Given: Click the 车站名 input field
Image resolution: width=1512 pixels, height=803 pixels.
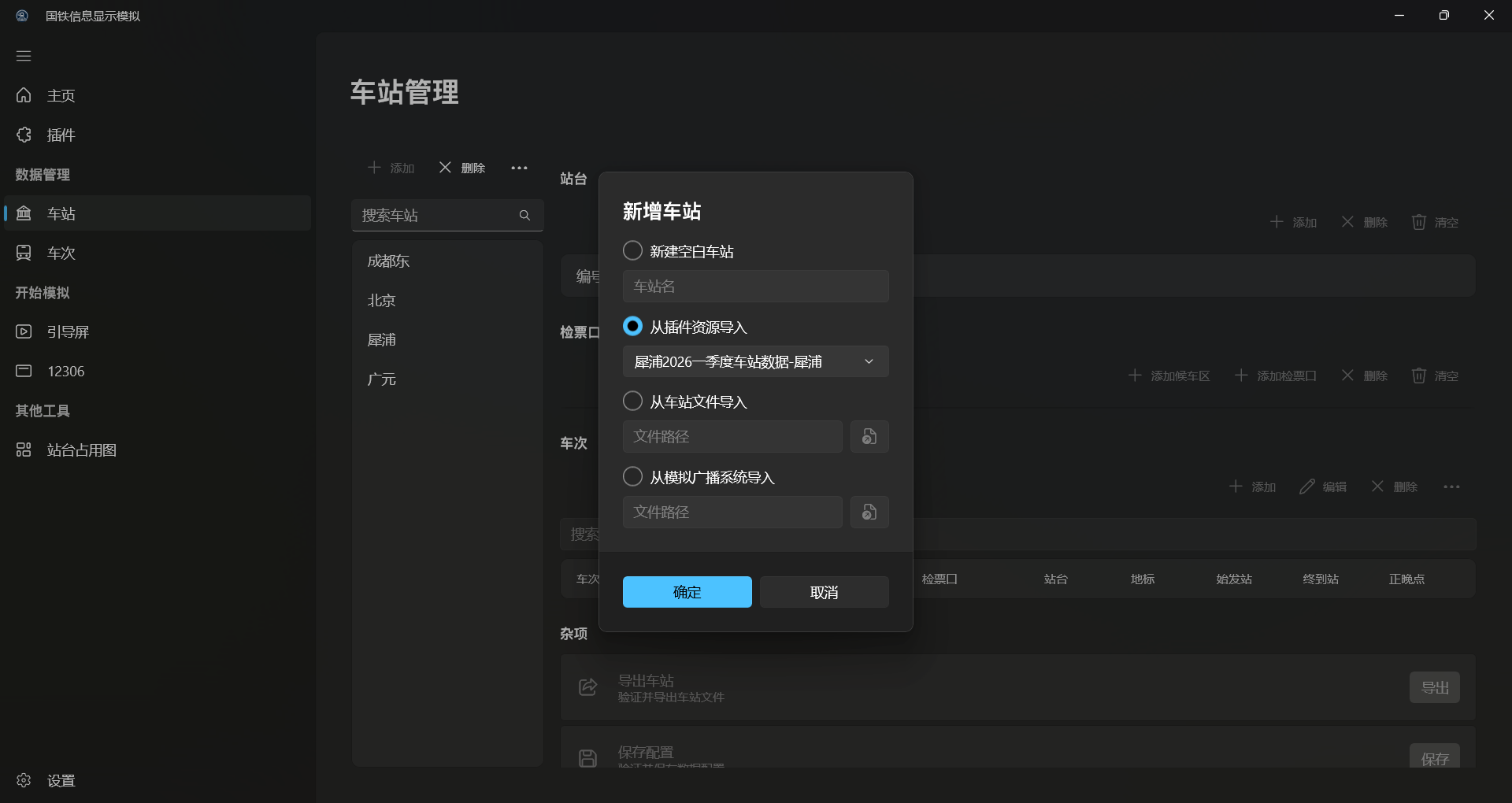Looking at the screenshot, I should click(754, 286).
